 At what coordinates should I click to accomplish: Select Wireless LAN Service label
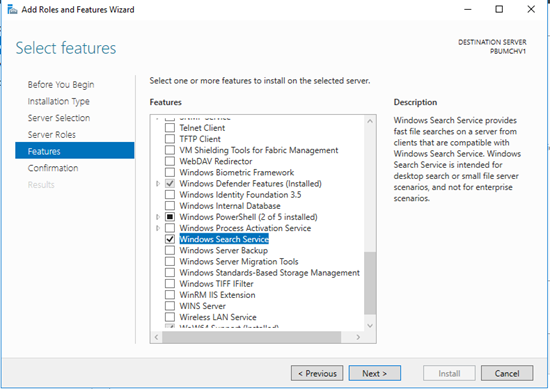pos(218,317)
